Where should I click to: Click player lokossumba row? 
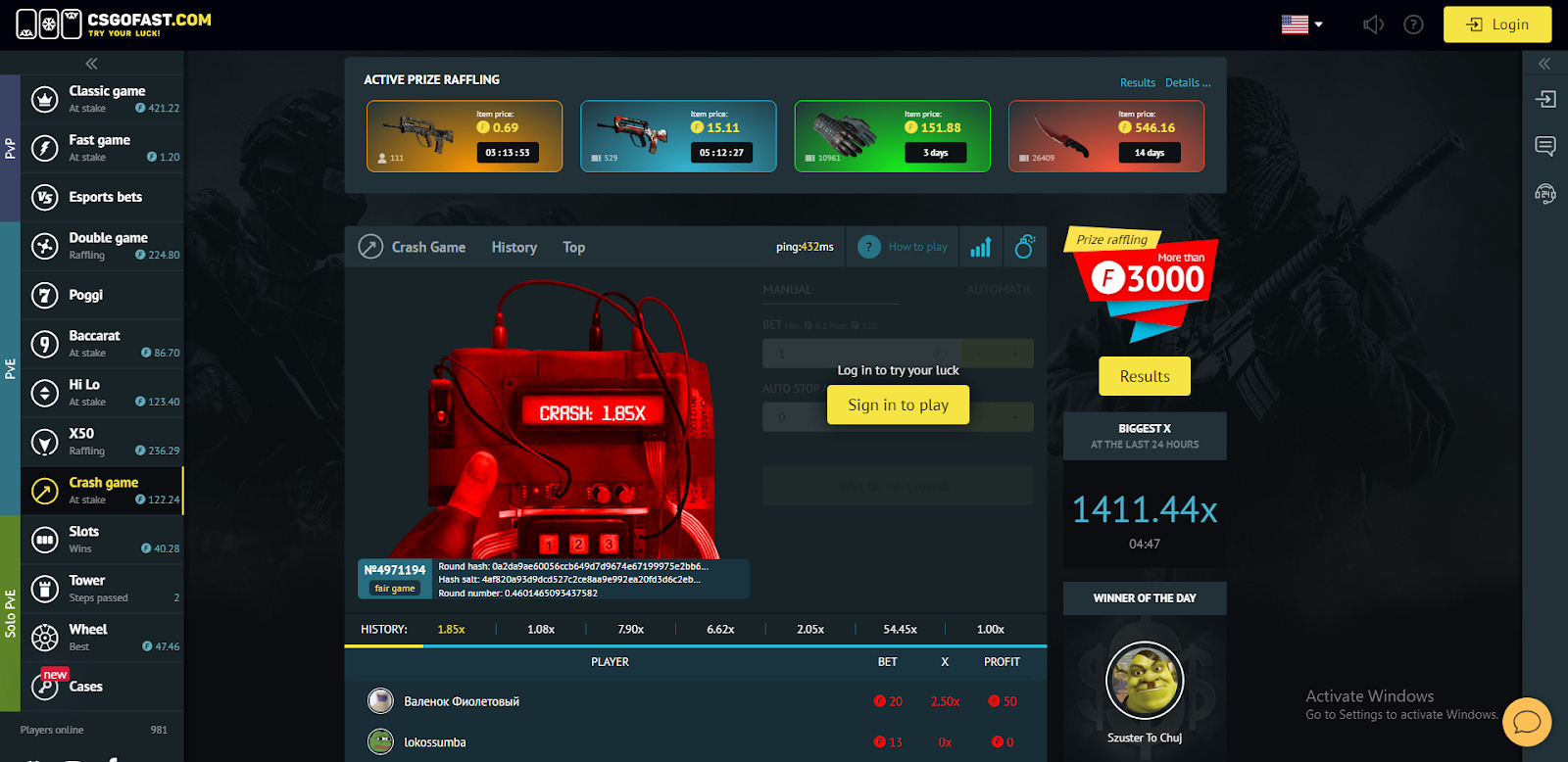point(696,742)
